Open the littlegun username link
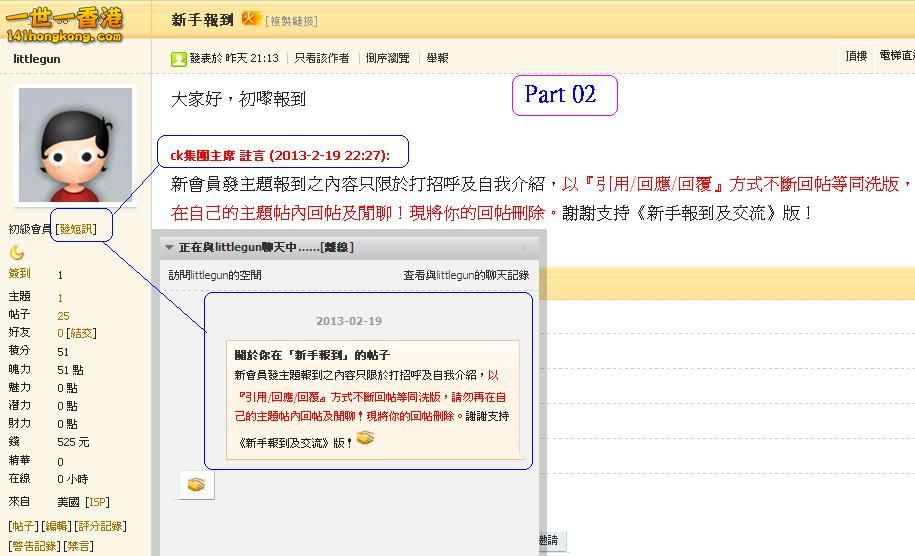Screen dimensions: 915x556 point(37,58)
